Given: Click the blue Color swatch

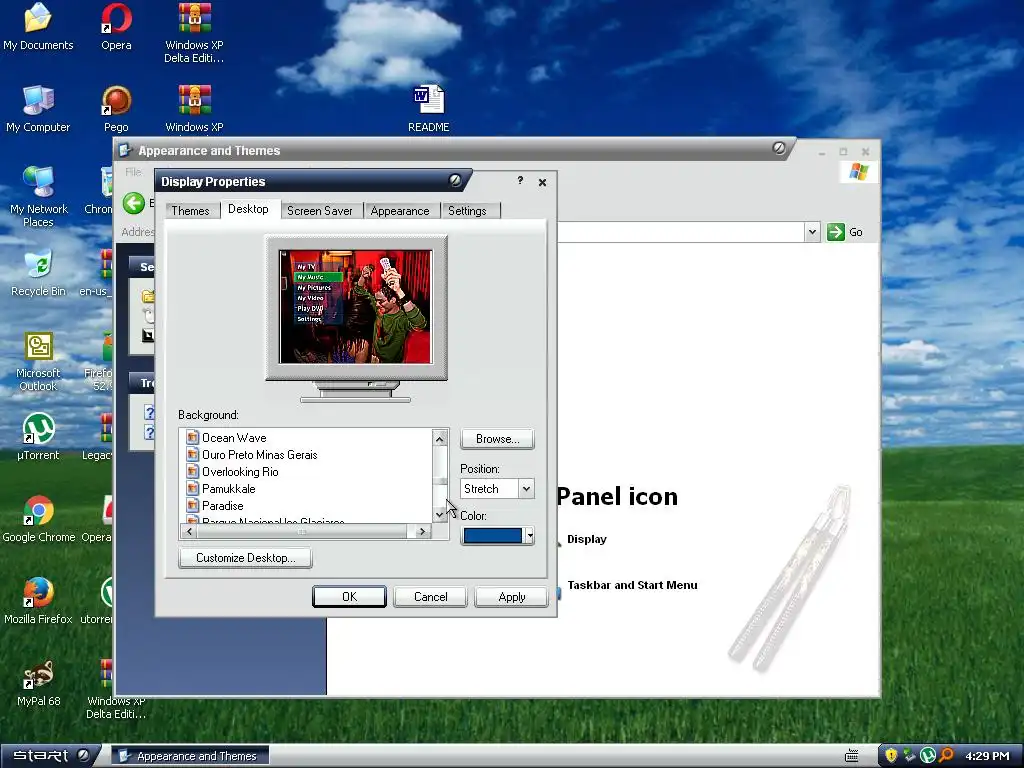Looking at the screenshot, I should click(492, 536).
